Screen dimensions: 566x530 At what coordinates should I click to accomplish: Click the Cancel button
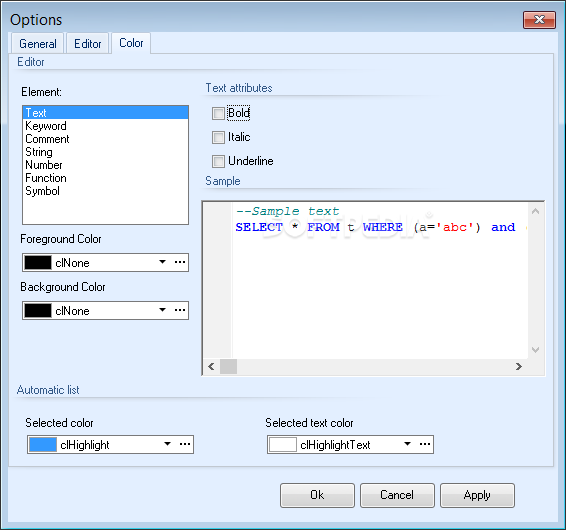click(x=397, y=495)
